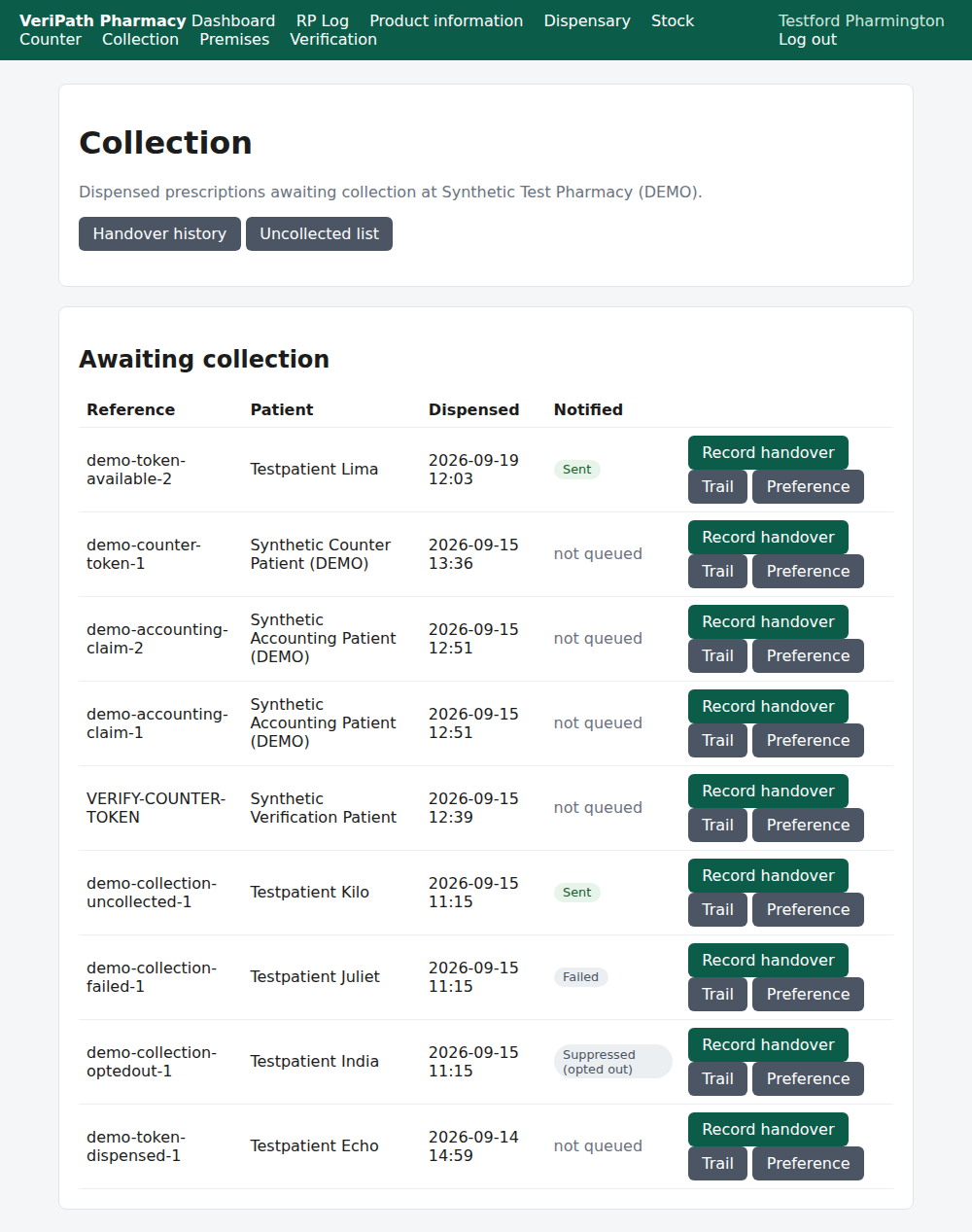
Task: View Trail for demo-accounting-claim-1
Action: click(x=717, y=740)
